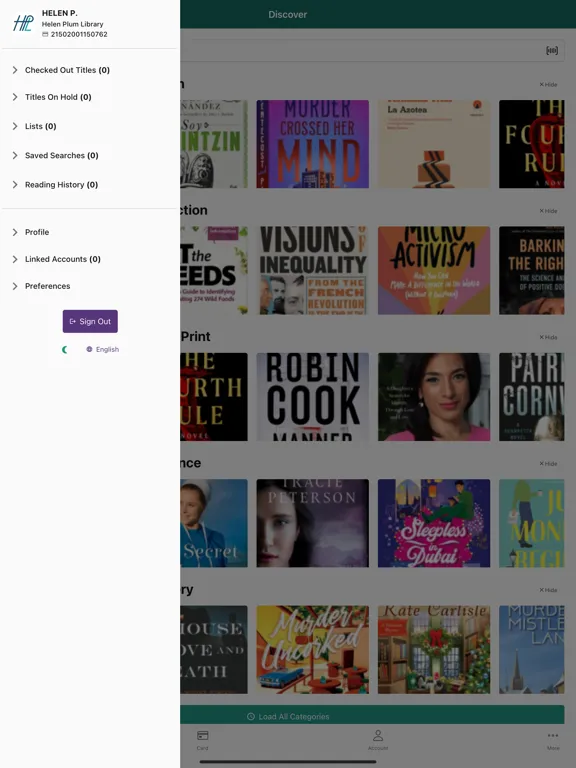
Task: Click Load All Categories button
Action: pos(372,716)
